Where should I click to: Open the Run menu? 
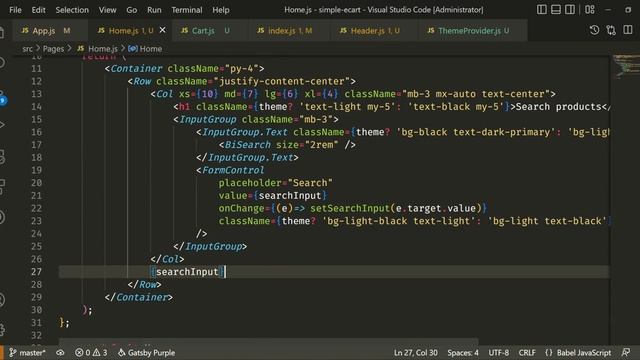tap(154, 10)
